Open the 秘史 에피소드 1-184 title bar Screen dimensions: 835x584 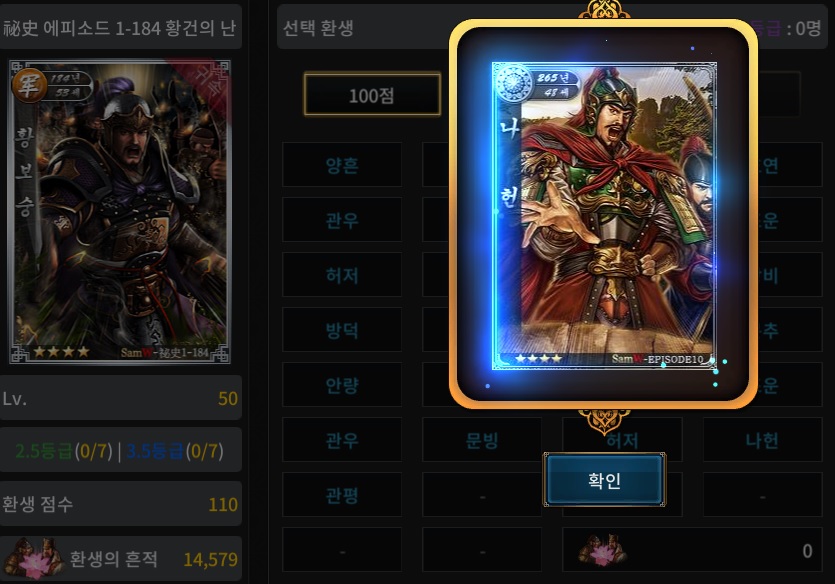120,27
